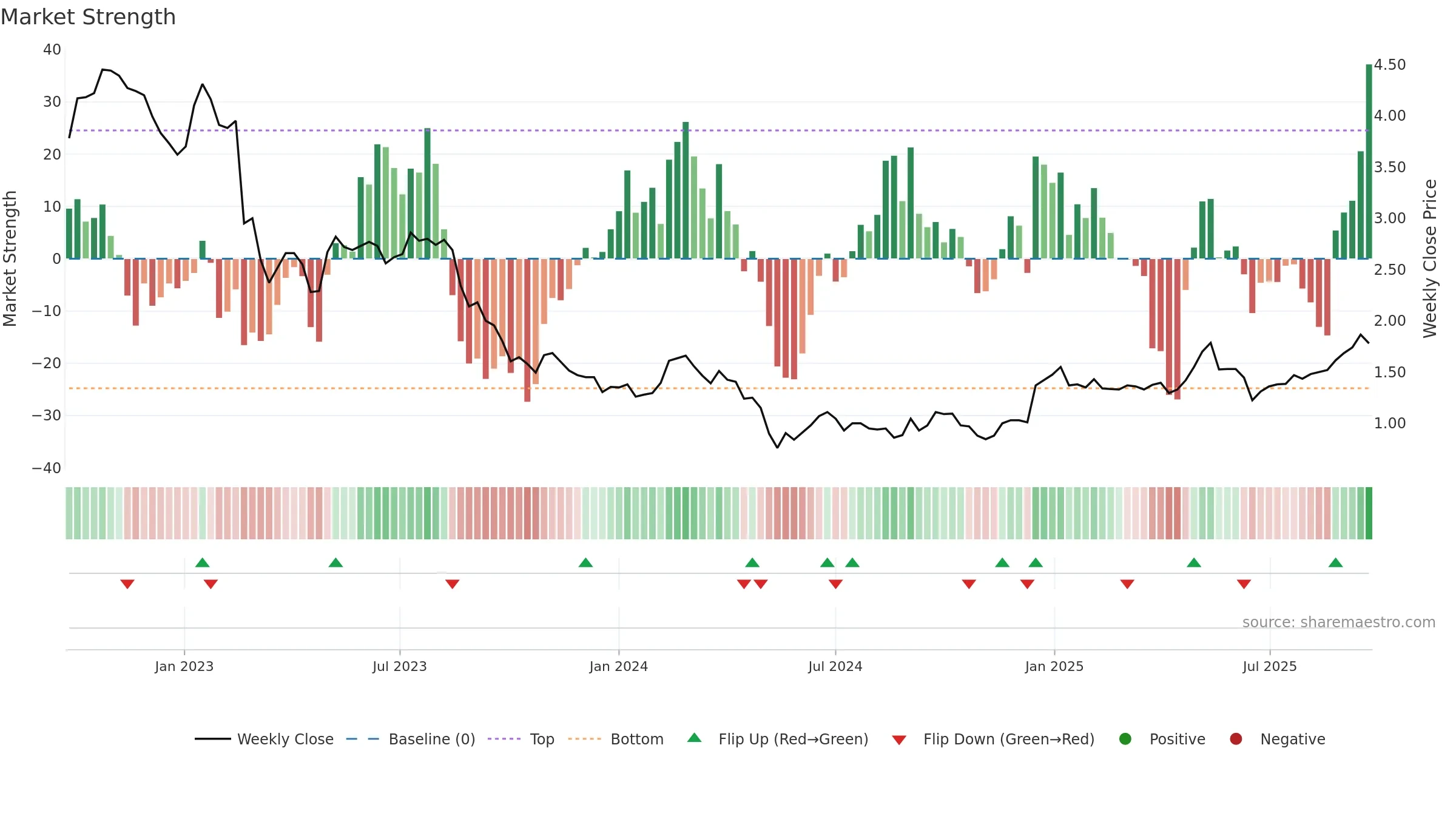The width and height of the screenshot is (1456, 819).
Task: Click the Jul 2025 x-axis label
Action: pyautogui.click(x=1270, y=666)
